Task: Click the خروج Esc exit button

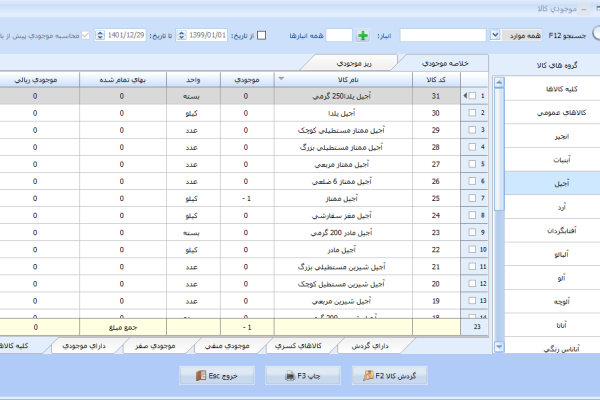Action: (x=217, y=376)
